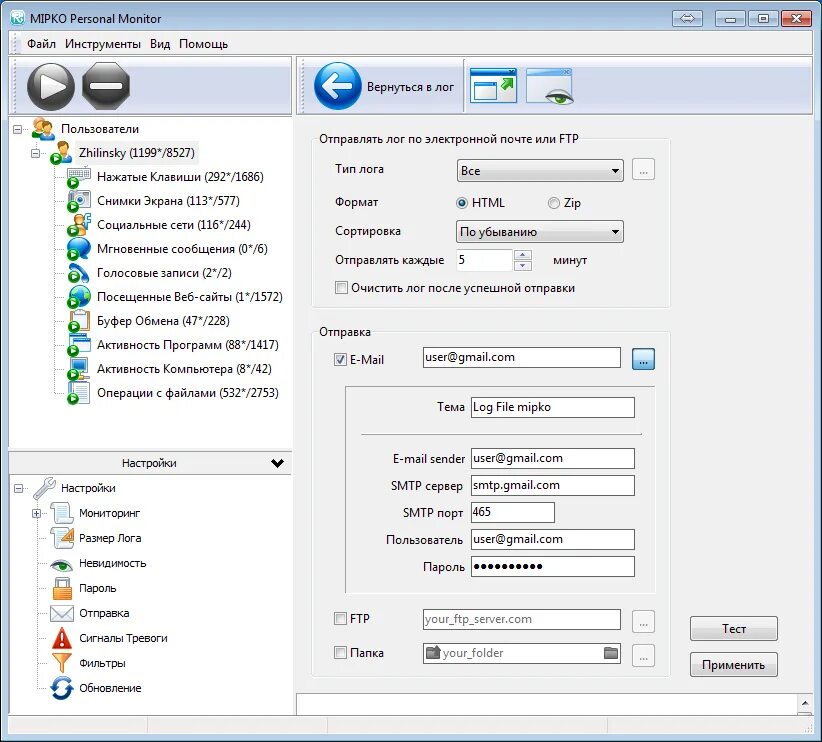This screenshot has width=822, height=742.
Task: Check the Очистить лог после успешной отправки option
Action: (340, 287)
